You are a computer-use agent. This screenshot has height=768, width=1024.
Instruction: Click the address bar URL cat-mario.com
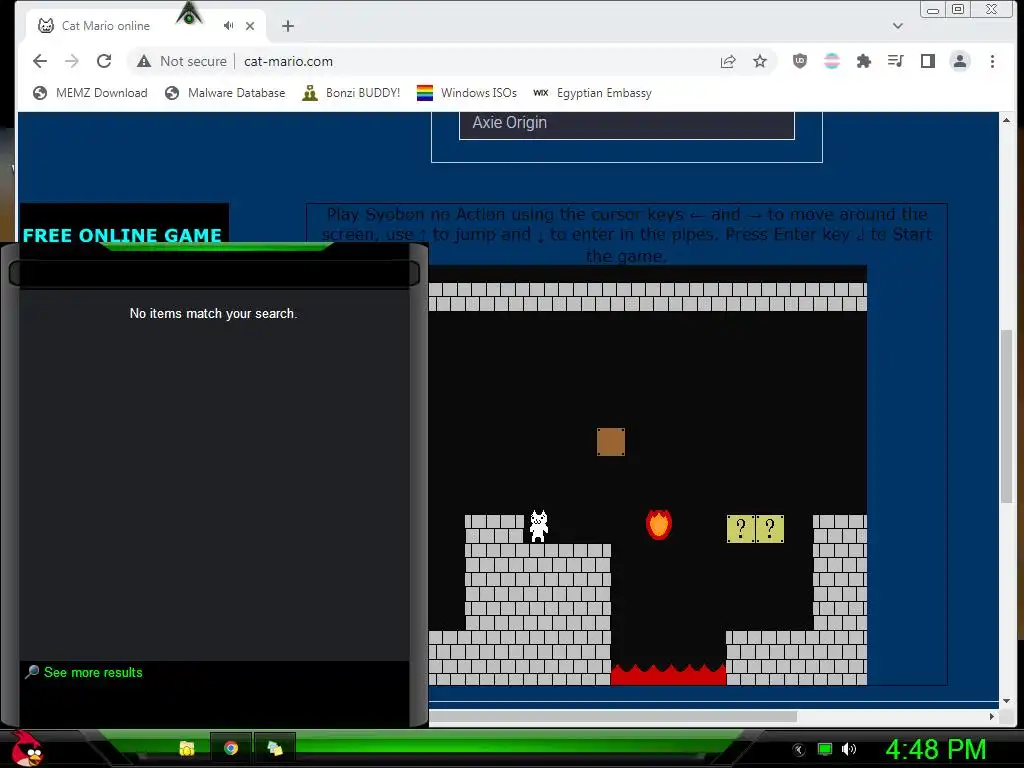tap(288, 61)
